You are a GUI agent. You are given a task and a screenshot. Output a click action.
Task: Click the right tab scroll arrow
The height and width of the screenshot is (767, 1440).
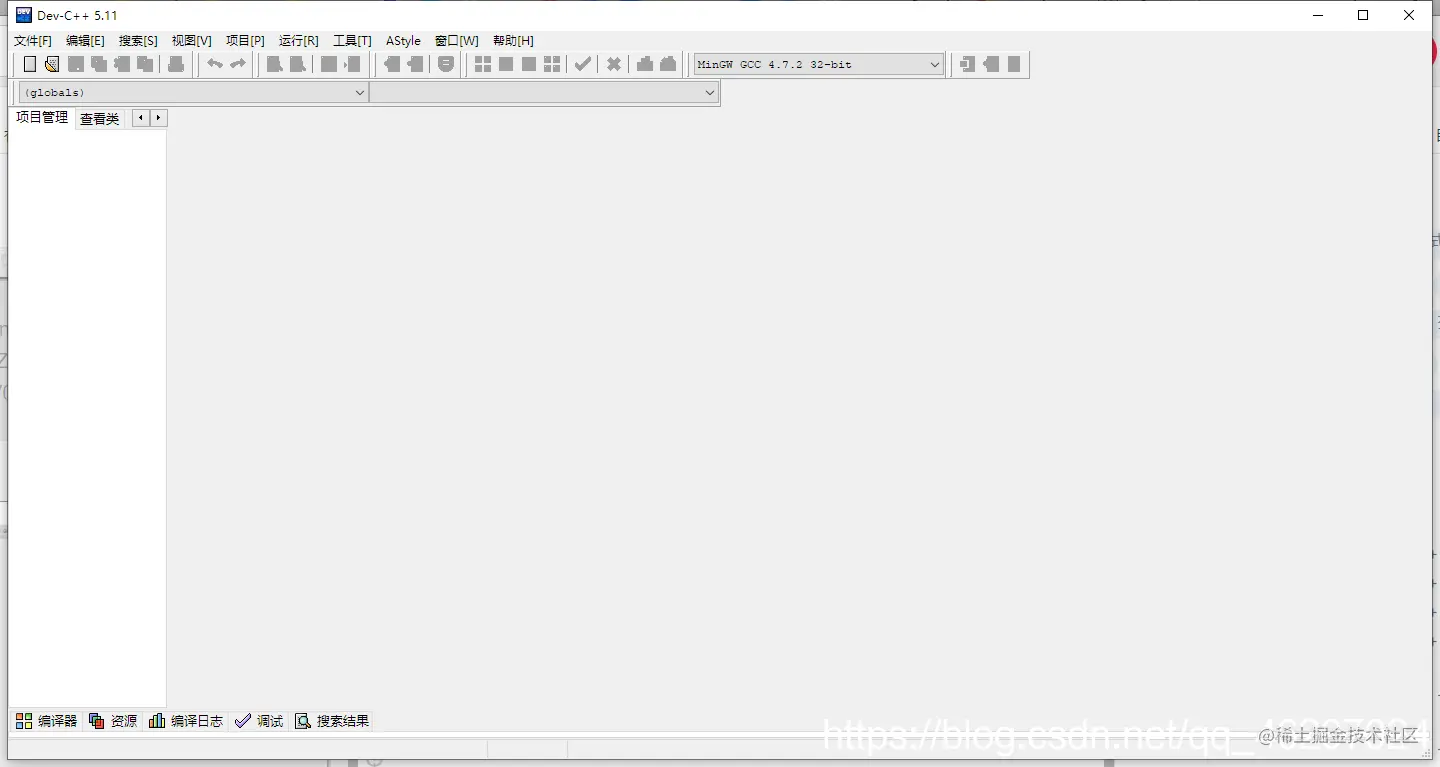coord(158,118)
